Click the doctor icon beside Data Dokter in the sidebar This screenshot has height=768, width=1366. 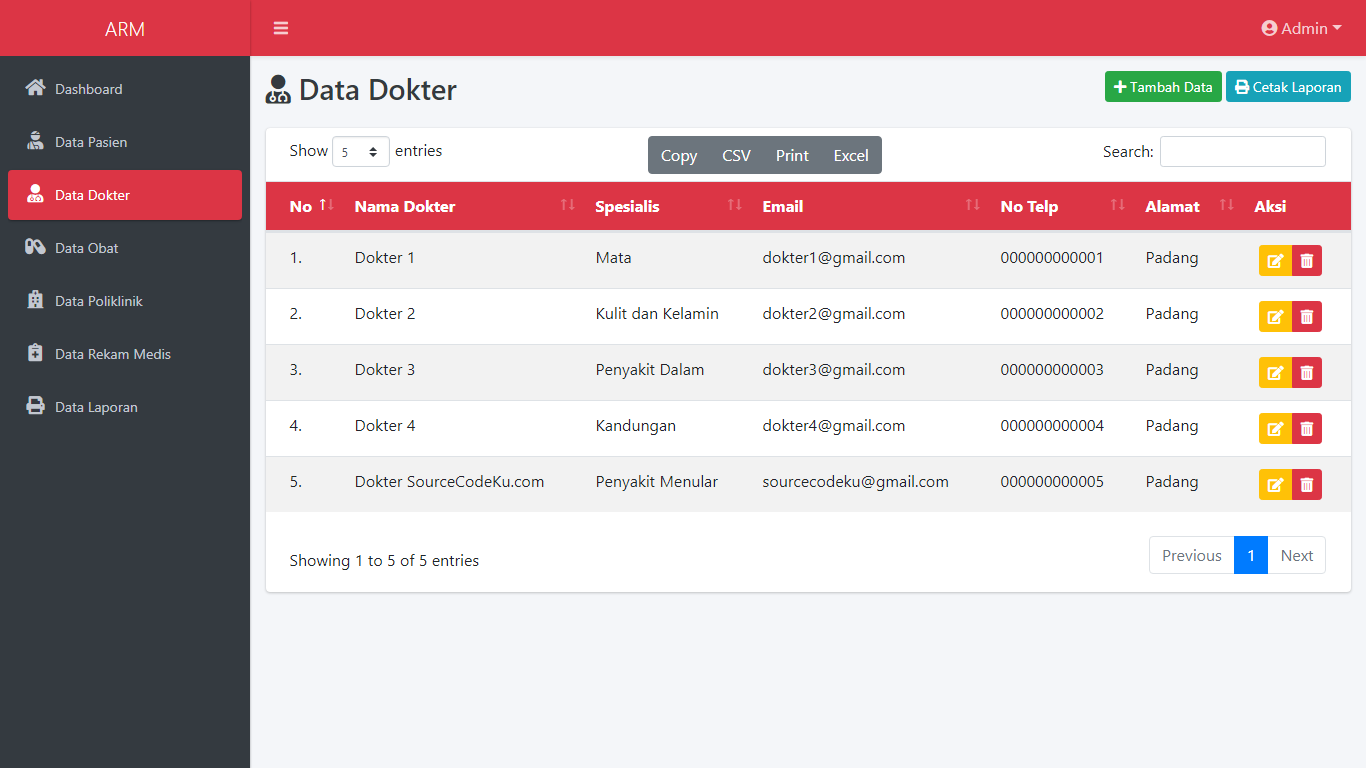(x=35, y=194)
